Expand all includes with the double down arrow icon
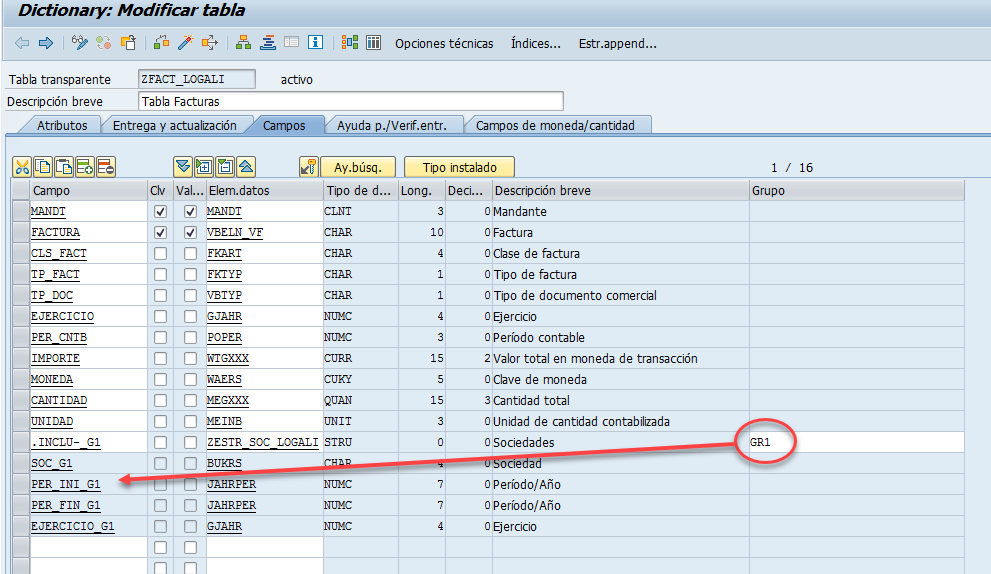 click(x=183, y=167)
